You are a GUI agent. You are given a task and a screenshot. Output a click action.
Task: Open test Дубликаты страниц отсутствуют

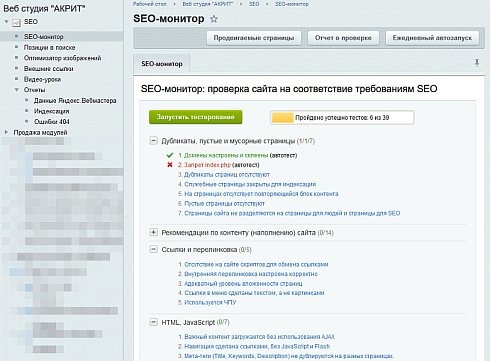227,175
